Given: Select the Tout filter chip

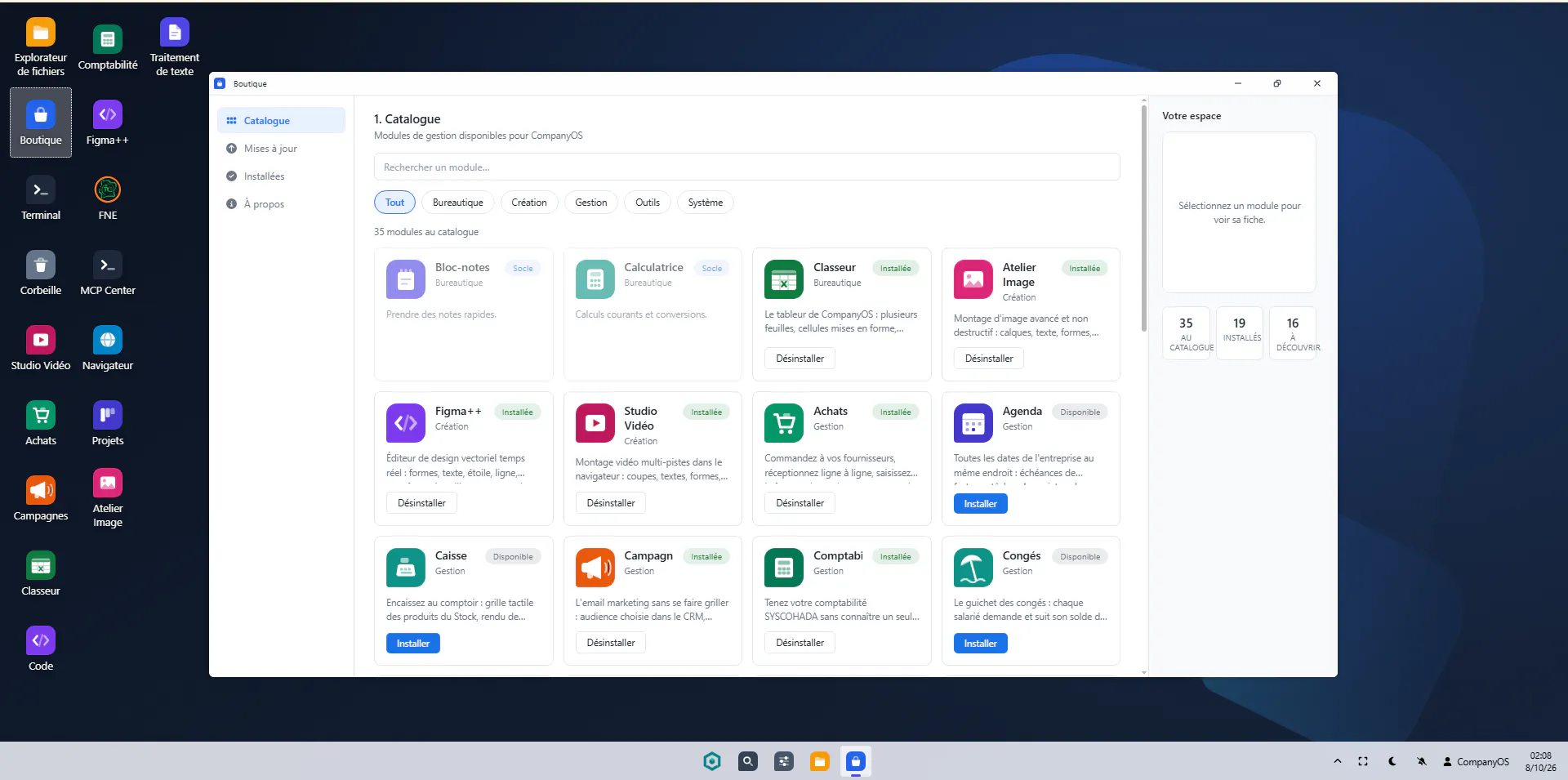Looking at the screenshot, I should (x=395, y=203).
